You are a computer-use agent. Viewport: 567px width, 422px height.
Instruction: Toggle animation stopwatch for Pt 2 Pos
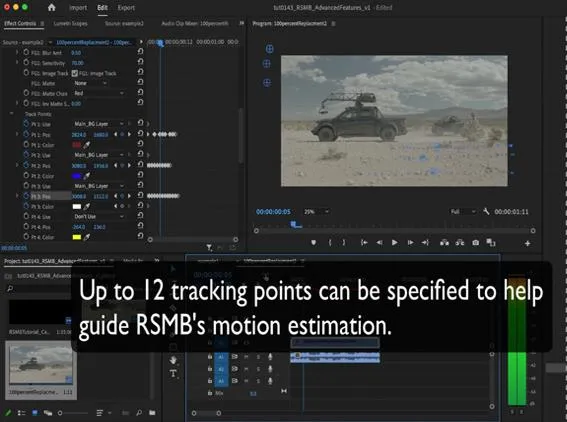(x=26, y=165)
